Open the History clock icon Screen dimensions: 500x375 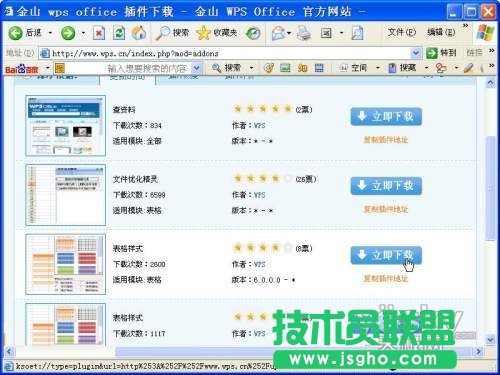[x=253, y=33]
